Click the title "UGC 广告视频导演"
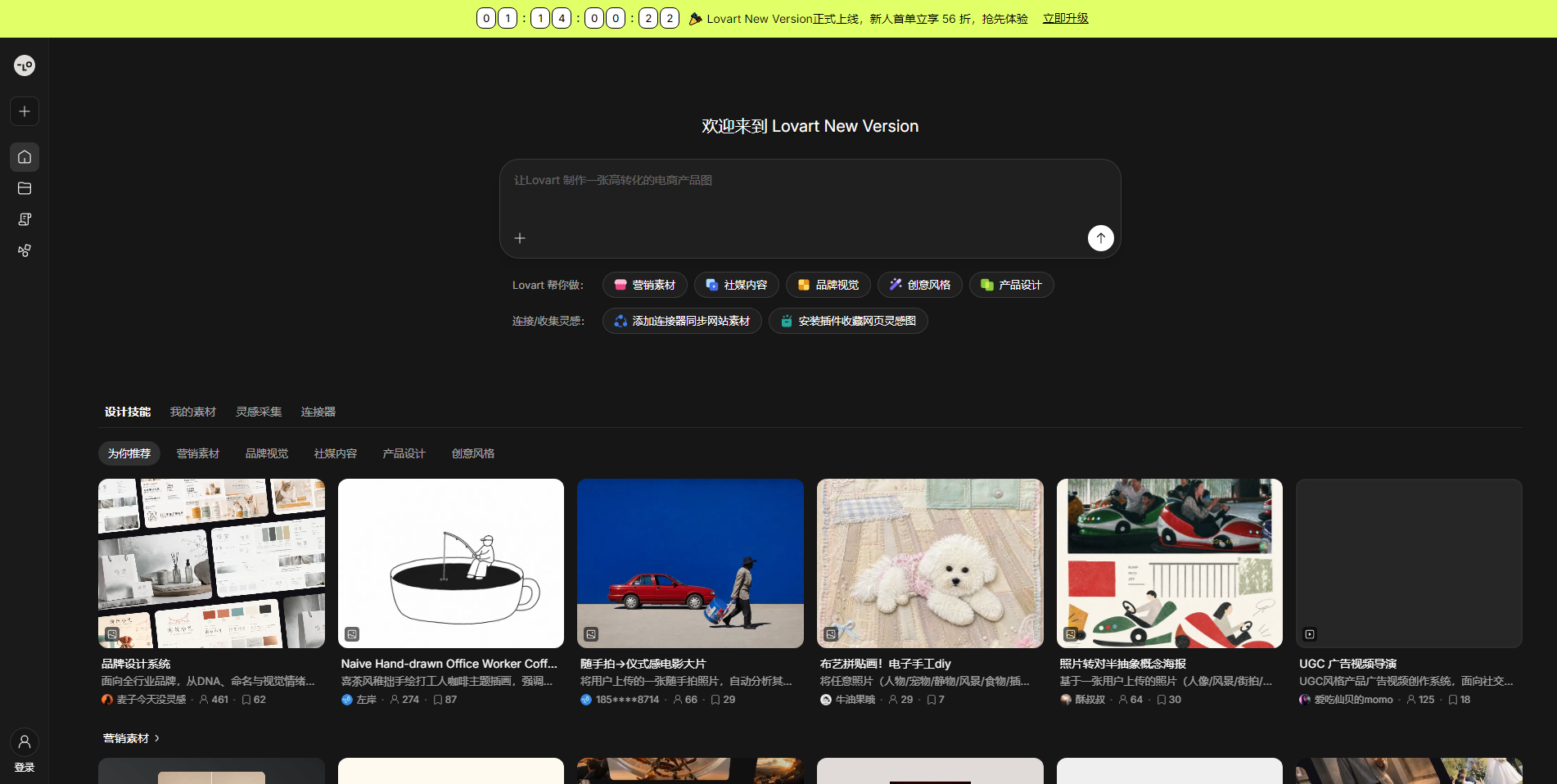Image resolution: width=1557 pixels, height=784 pixels. point(1347,664)
